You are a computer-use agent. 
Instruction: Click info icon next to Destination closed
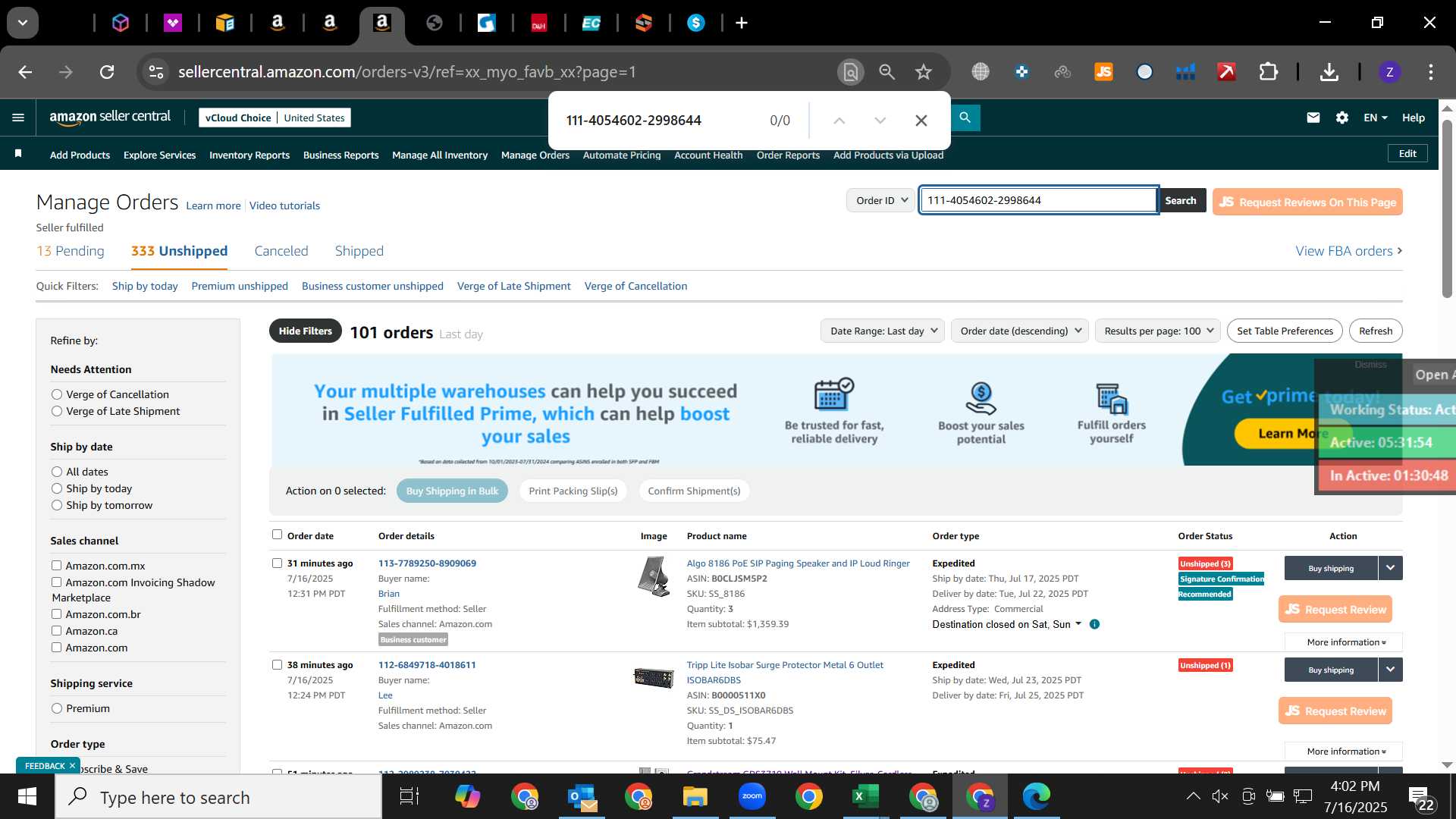tap(1094, 624)
